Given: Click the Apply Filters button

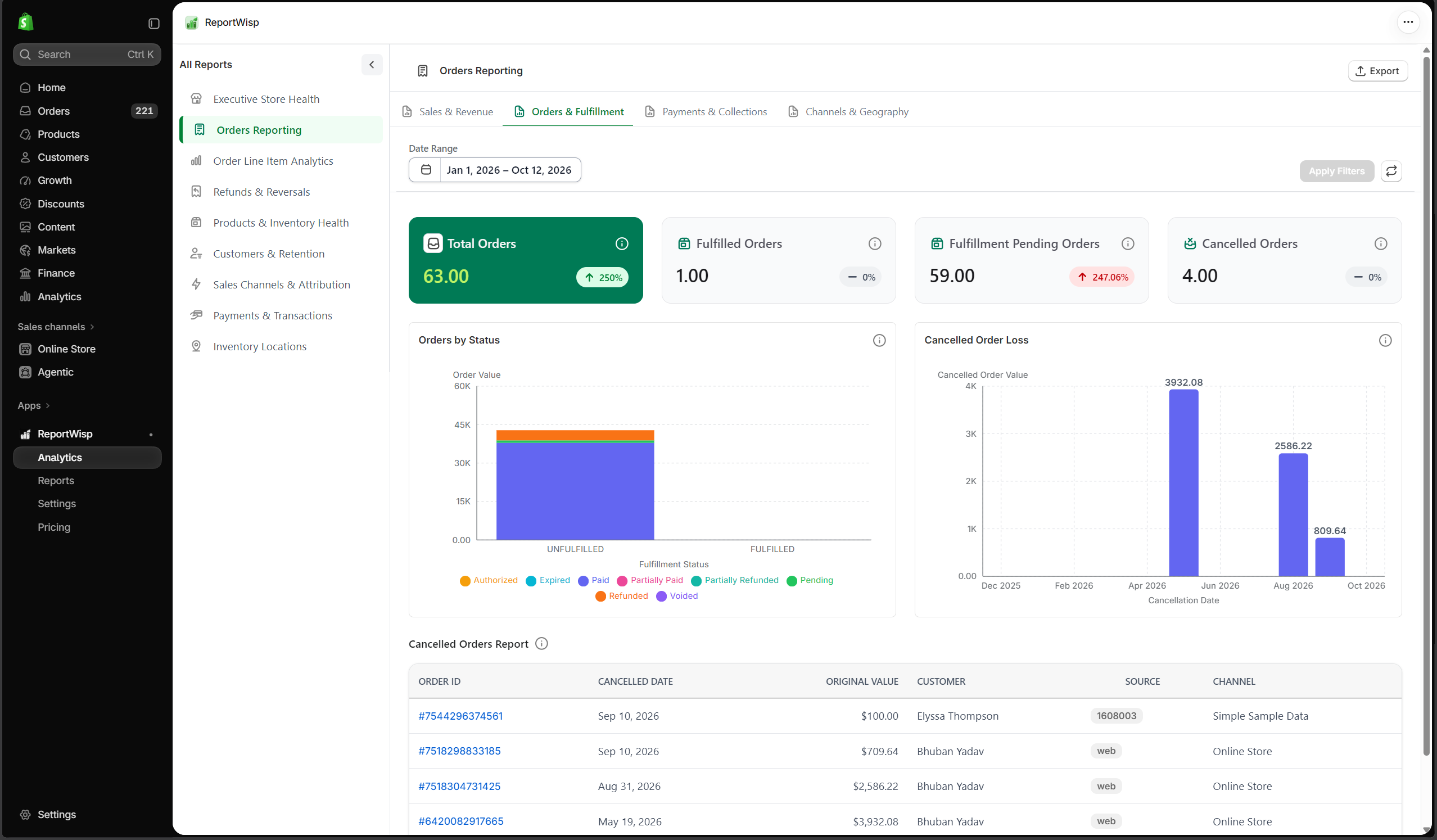Looking at the screenshot, I should pyautogui.click(x=1336, y=171).
